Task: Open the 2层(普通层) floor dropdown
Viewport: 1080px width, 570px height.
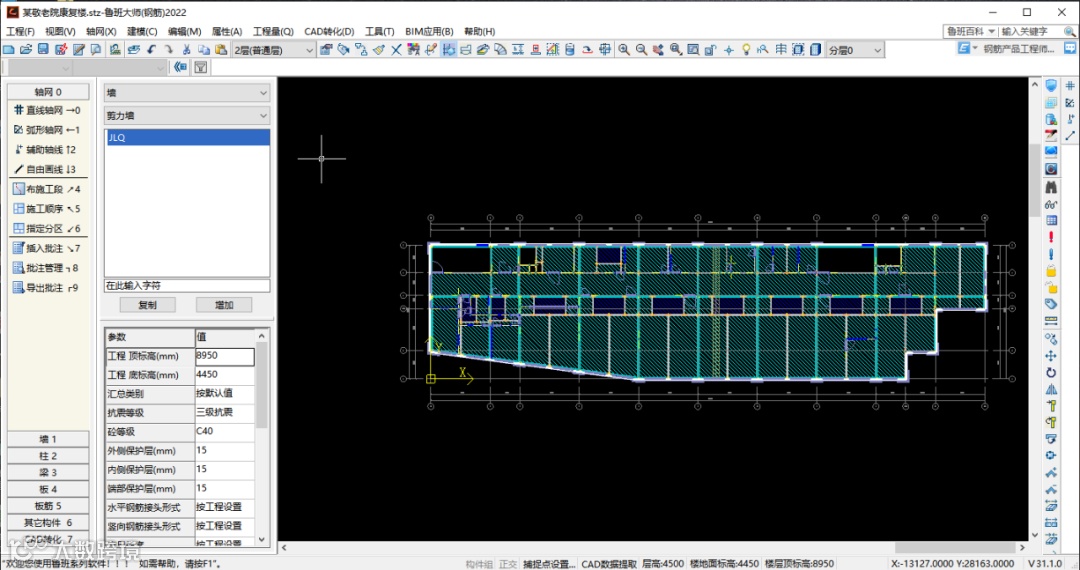Action: pyautogui.click(x=273, y=50)
